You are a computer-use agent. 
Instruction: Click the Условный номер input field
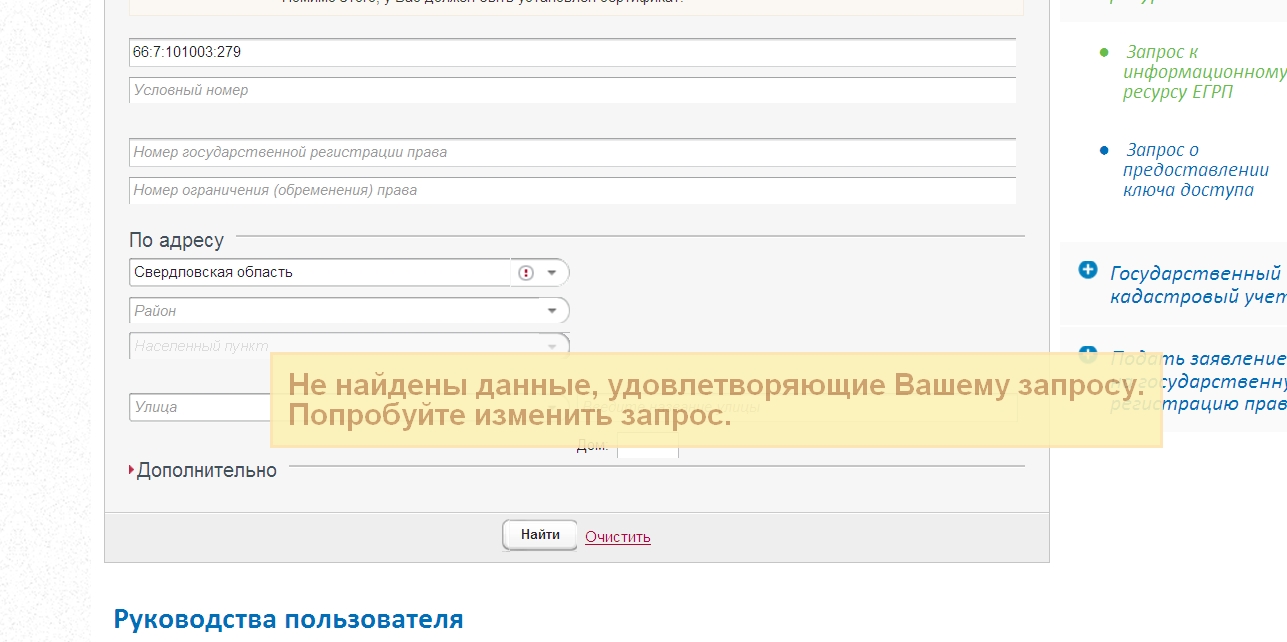572,90
